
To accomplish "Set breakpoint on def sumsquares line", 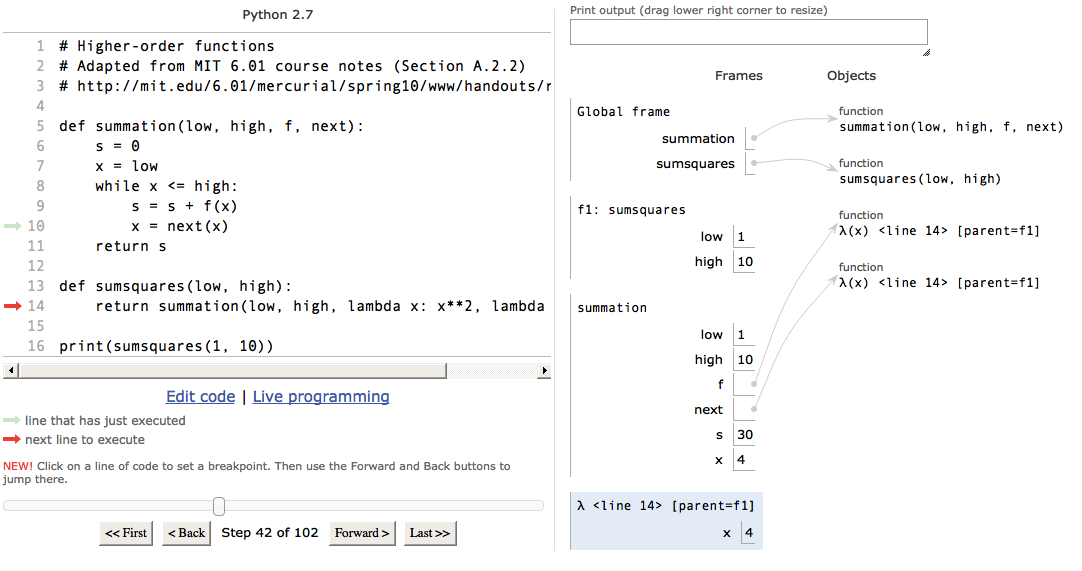I will pos(175,286).
